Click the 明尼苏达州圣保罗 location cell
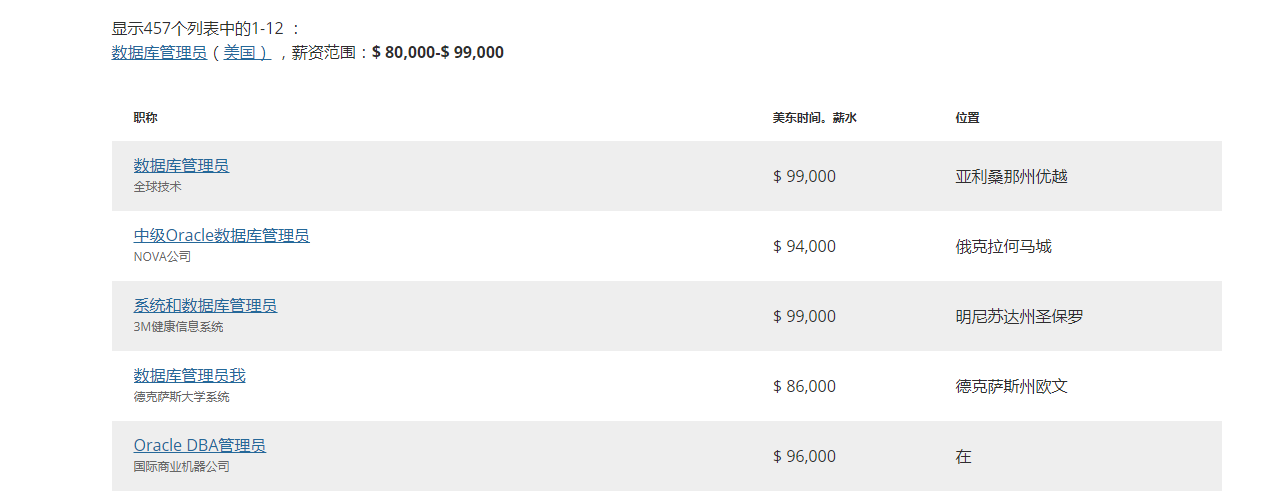Image resolution: width=1266 pixels, height=499 pixels. pos(1019,316)
